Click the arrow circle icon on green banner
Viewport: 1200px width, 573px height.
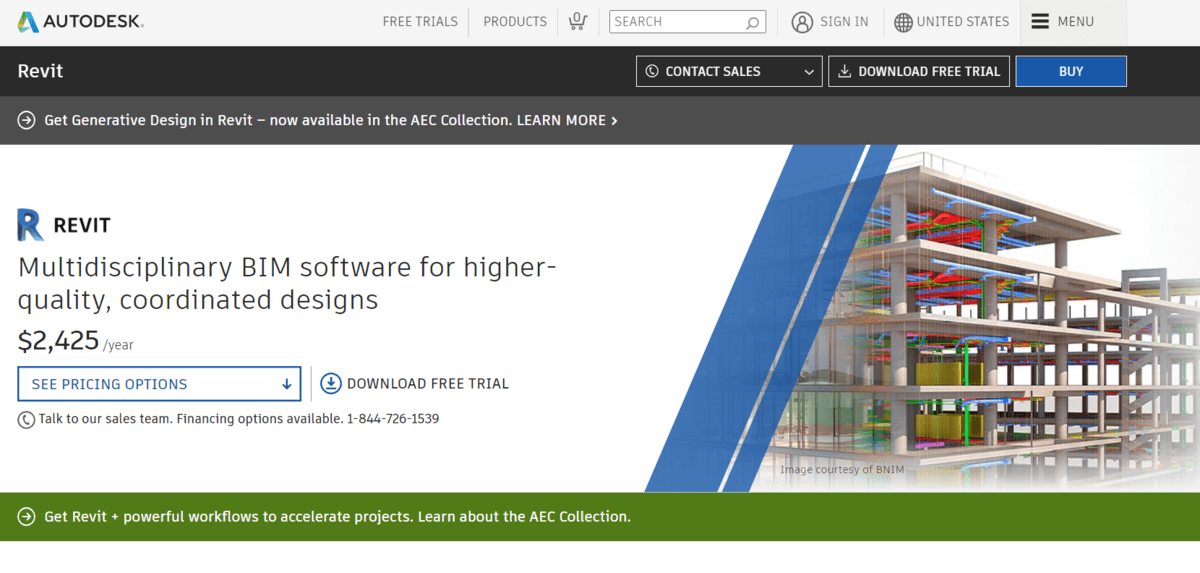click(27, 517)
